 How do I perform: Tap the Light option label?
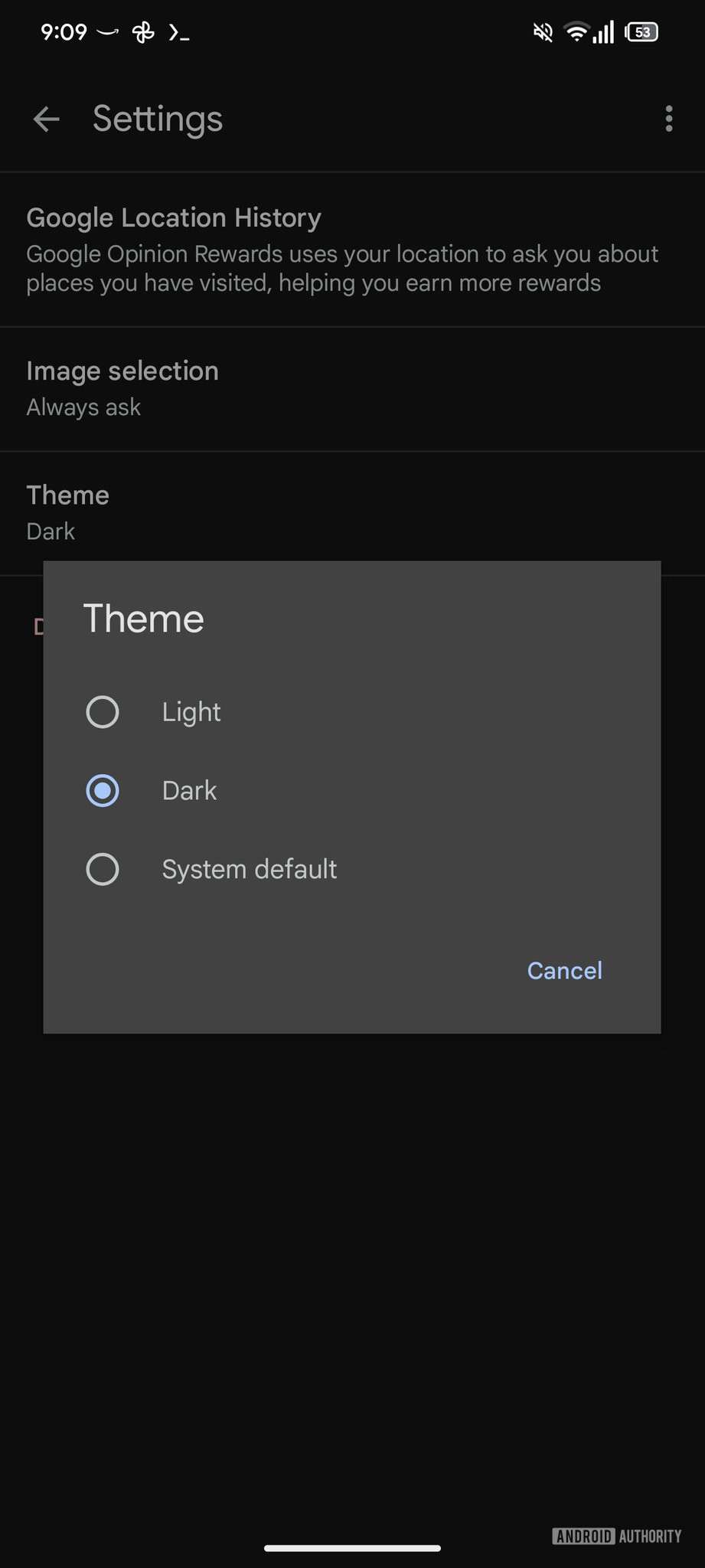tap(191, 712)
